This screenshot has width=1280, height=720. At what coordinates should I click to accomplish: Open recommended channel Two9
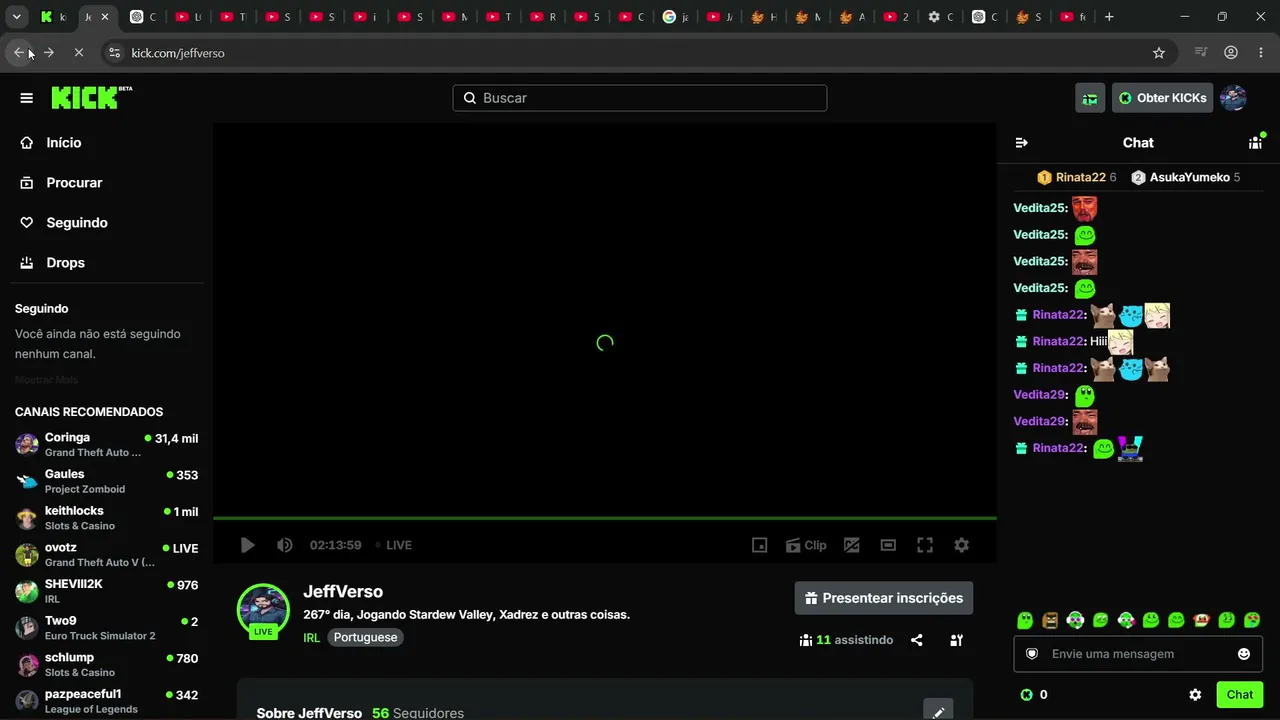[106, 628]
